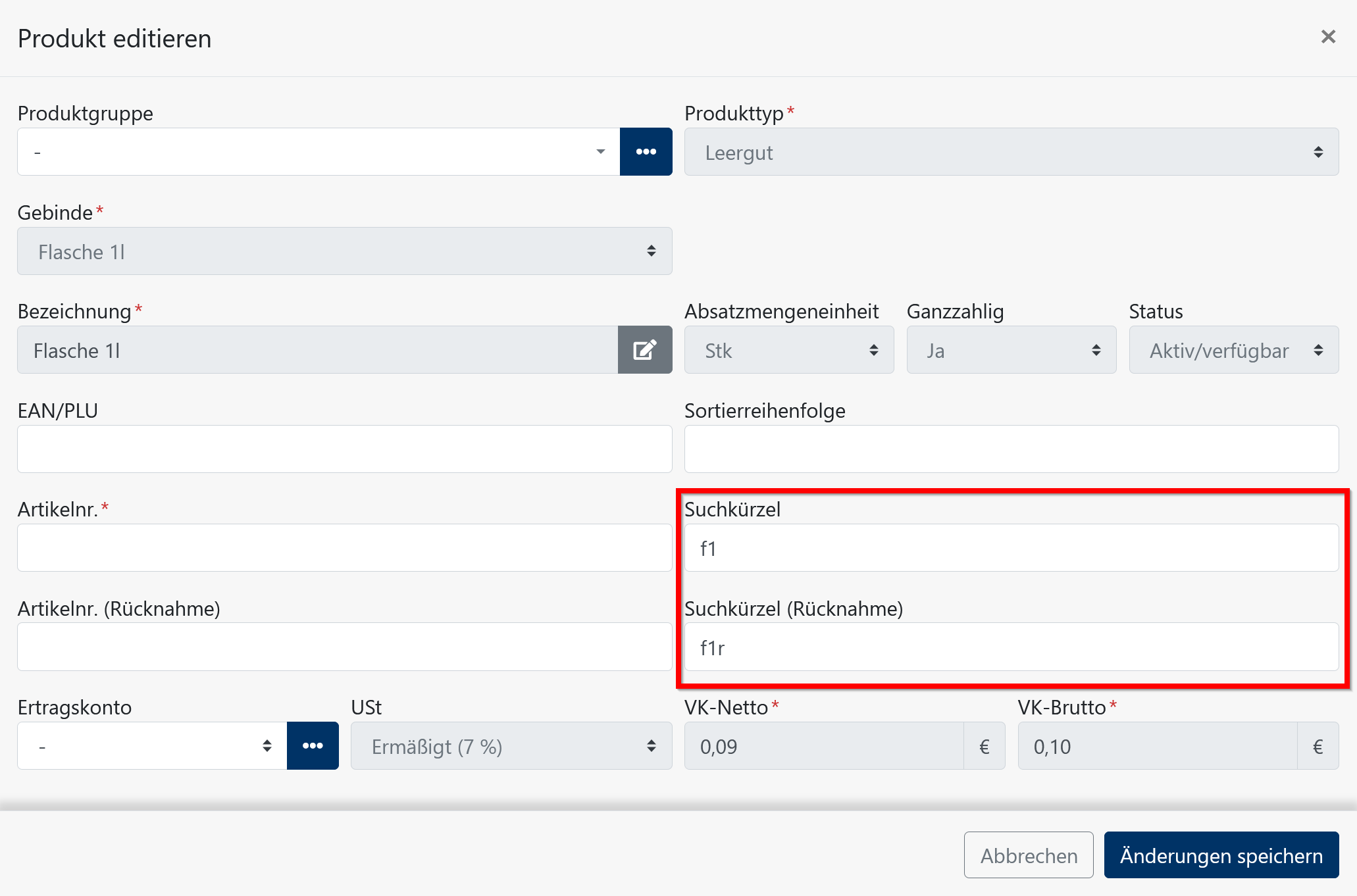Click the Produkt editieren title
Screen dimensions: 1357x896
pyautogui.click(x=115, y=38)
